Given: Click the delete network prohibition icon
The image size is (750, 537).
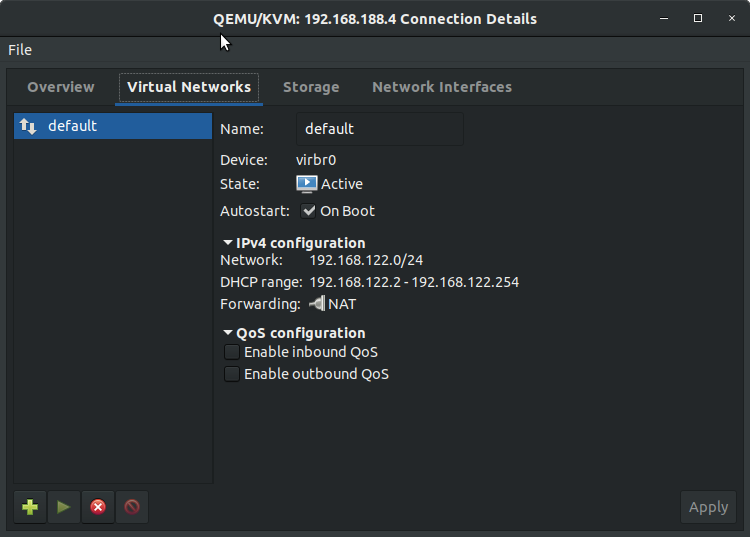Looking at the screenshot, I should coord(132,507).
